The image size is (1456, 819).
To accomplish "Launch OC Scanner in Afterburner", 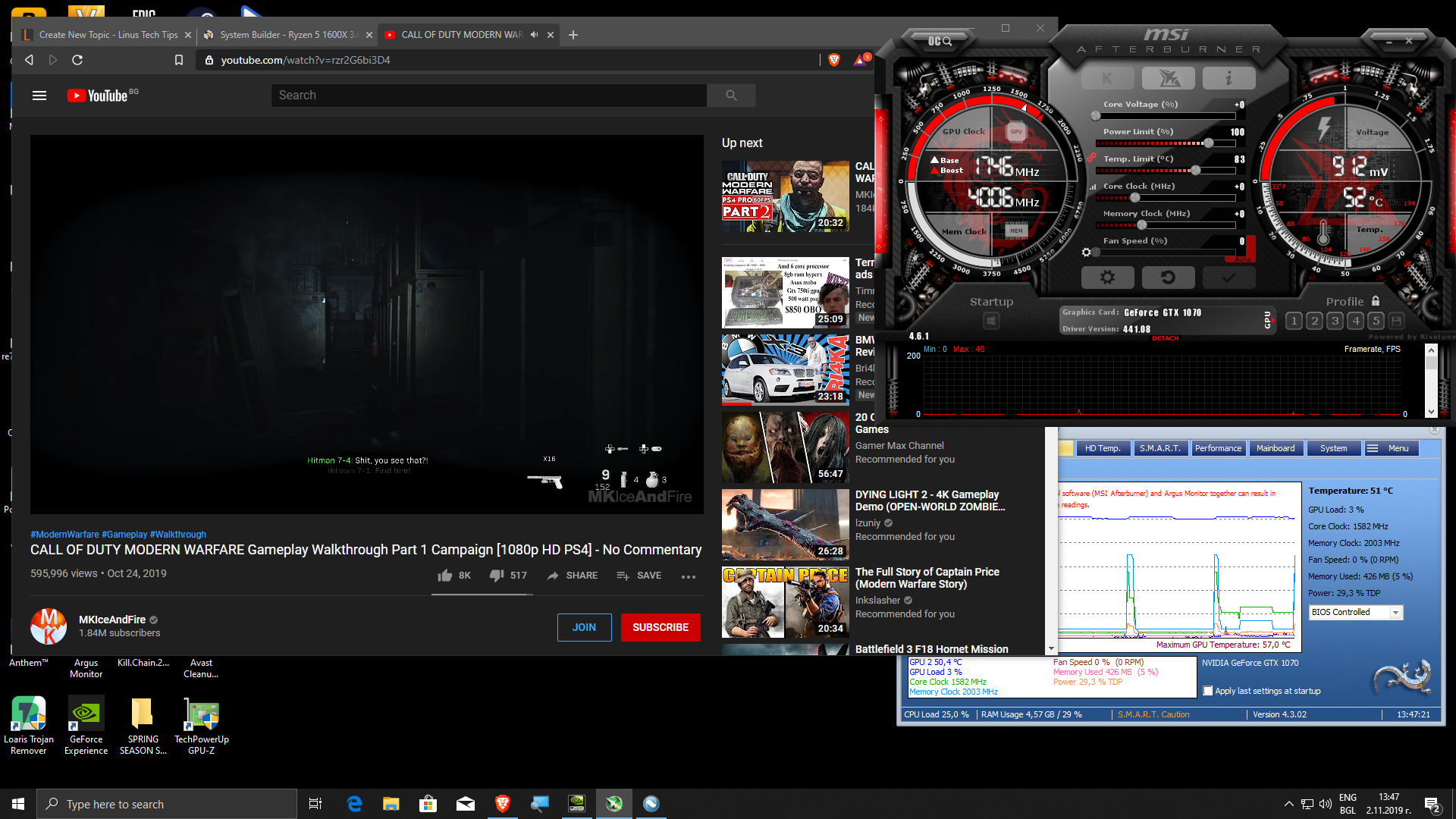I will (940, 41).
